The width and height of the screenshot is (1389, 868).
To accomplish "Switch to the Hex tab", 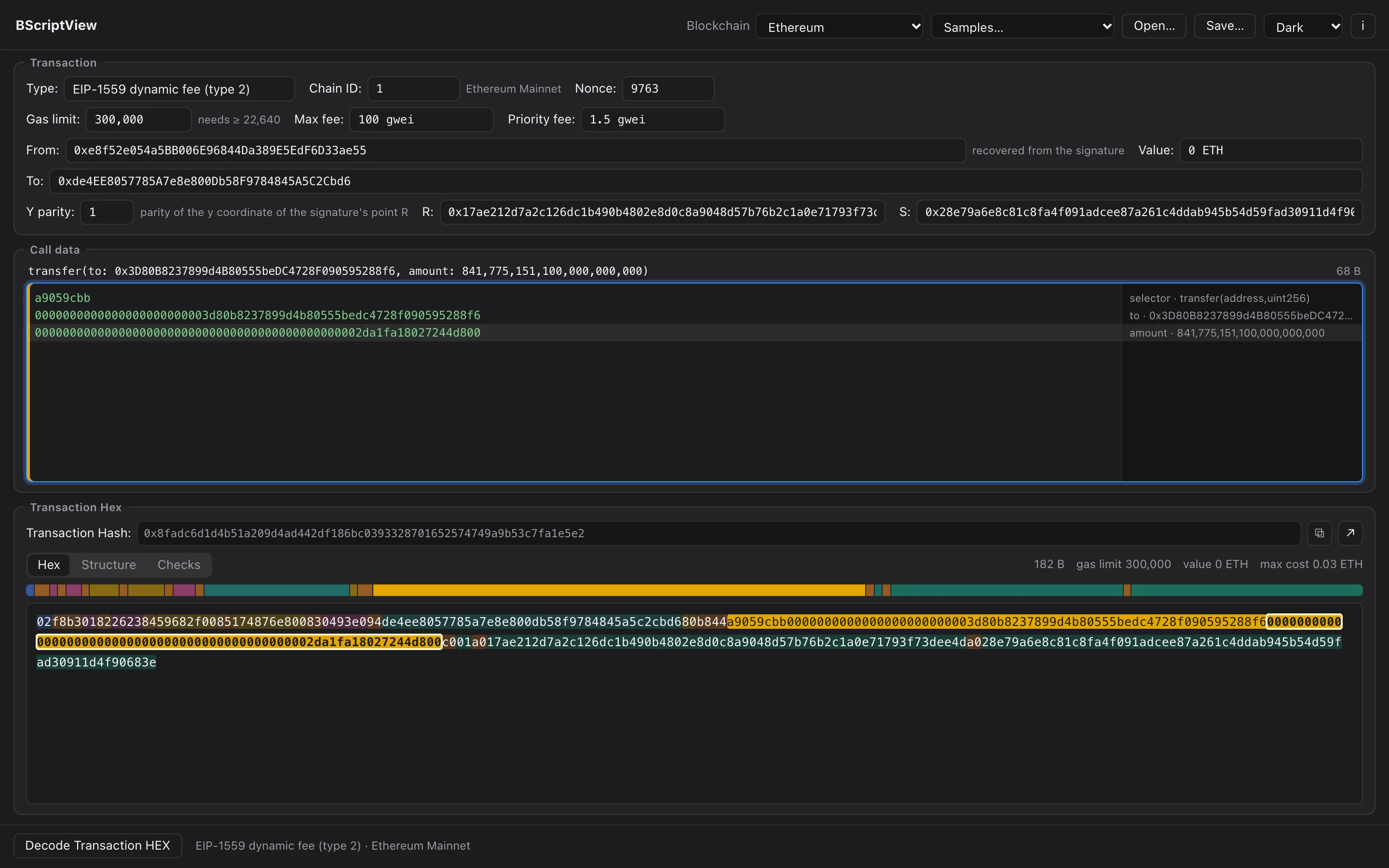I will pos(49,565).
